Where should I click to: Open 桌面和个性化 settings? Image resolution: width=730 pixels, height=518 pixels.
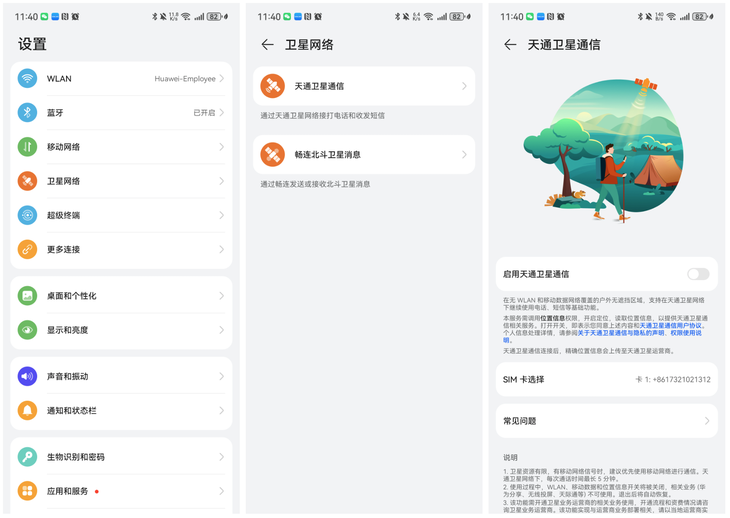[x=121, y=296]
